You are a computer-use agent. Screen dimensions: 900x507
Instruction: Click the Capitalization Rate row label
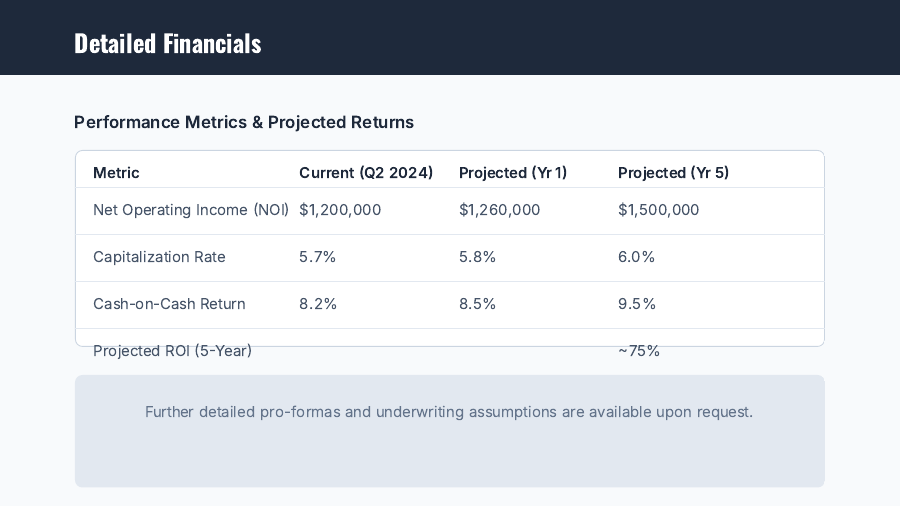pos(159,257)
